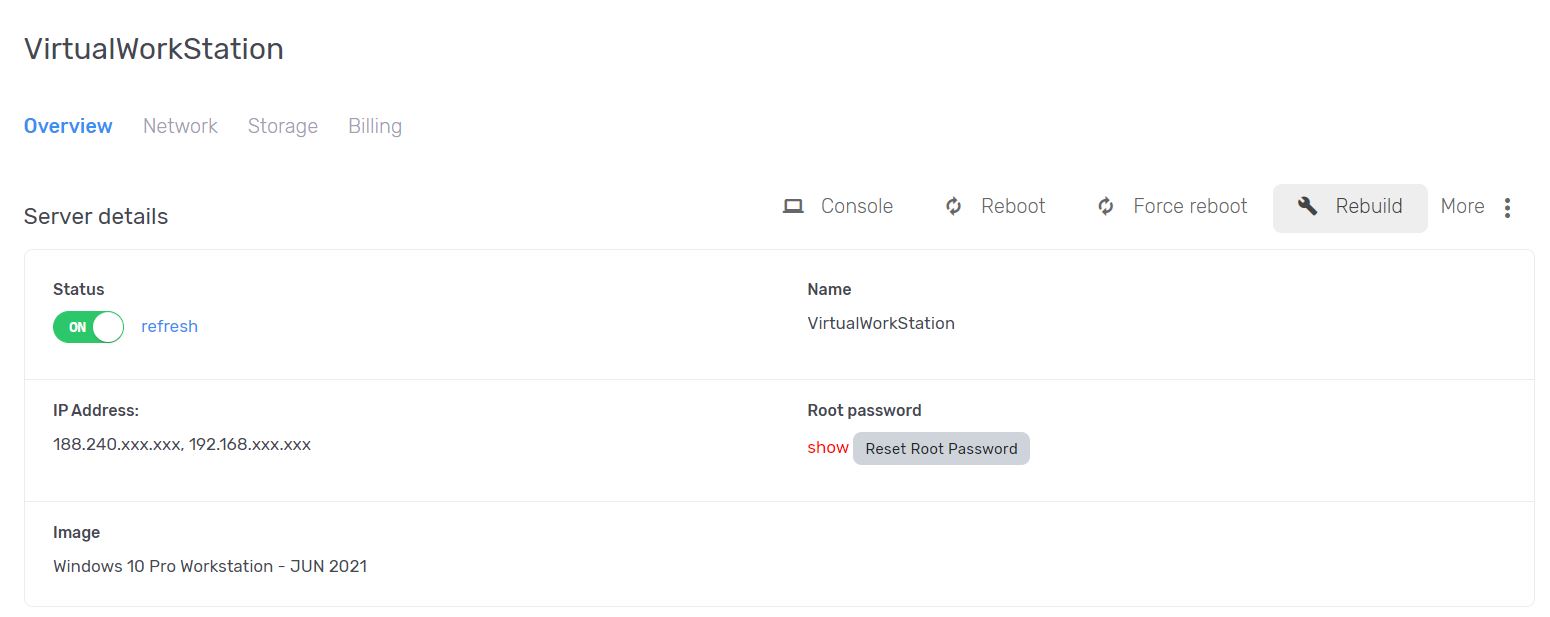Click the refresh status link
The width and height of the screenshot is (1550, 617).
coord(169,326)
